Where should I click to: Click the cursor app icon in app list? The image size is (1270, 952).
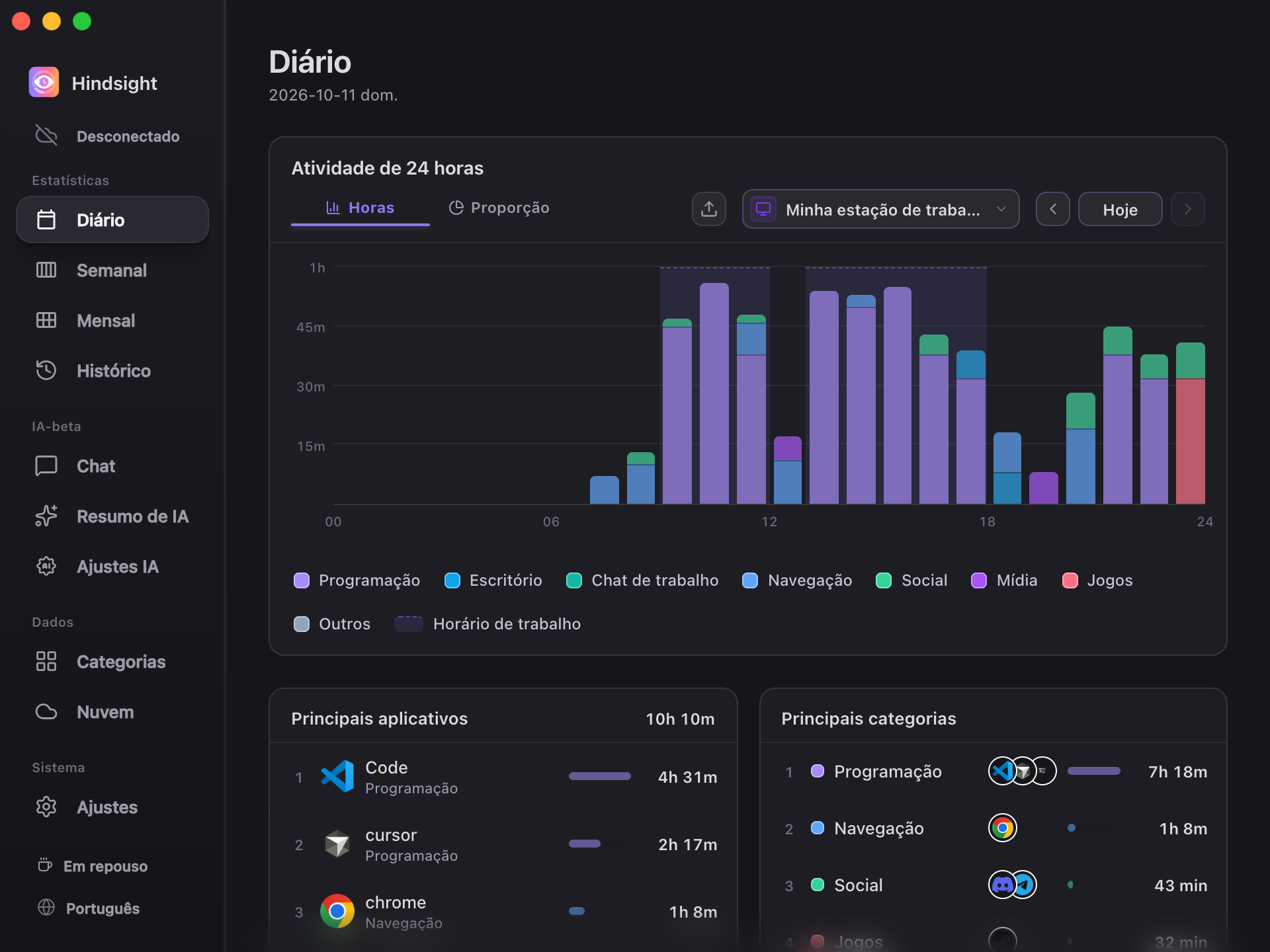337,844
